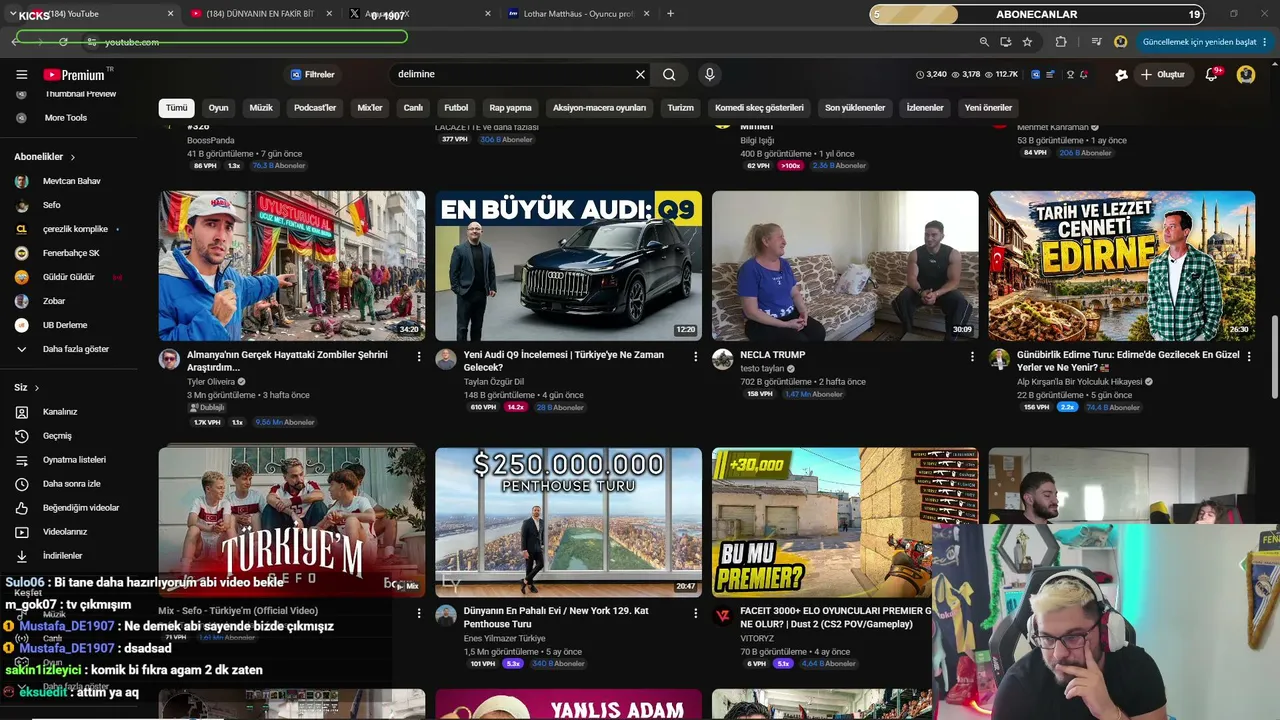This screenshot has width=1280, height=720.
Task: Open testo taylan channel avatar
Action: [723, 359]
